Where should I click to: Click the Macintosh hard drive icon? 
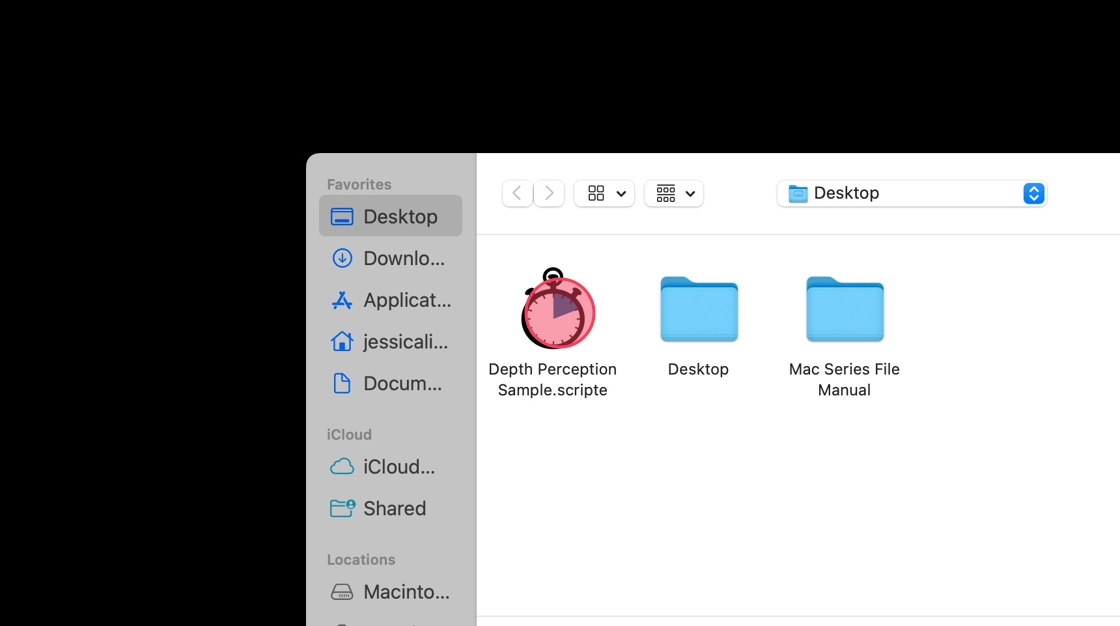pyautogui.click(x=342, y=592)
